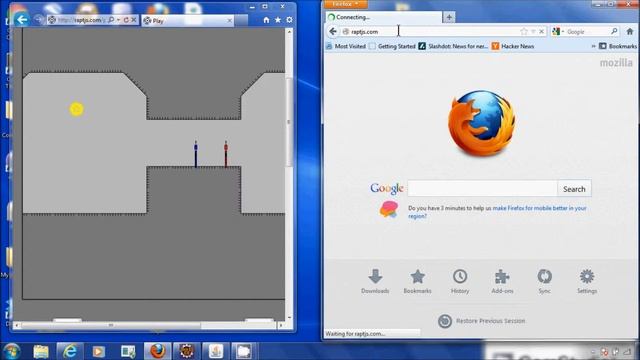Bookmark this page with Firefox star
The width and height of the screenshot is (640, 360).
524,31
